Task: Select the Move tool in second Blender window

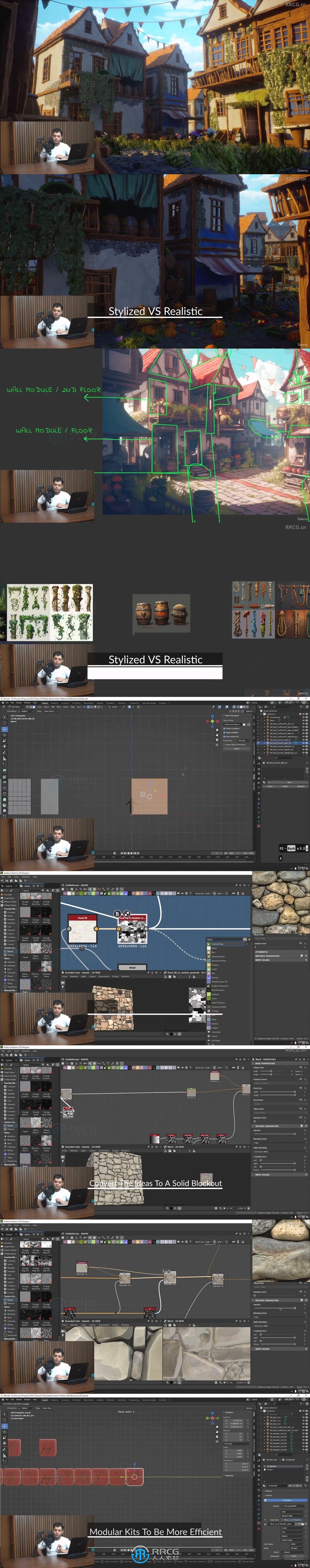Action: pos(5,1426)
